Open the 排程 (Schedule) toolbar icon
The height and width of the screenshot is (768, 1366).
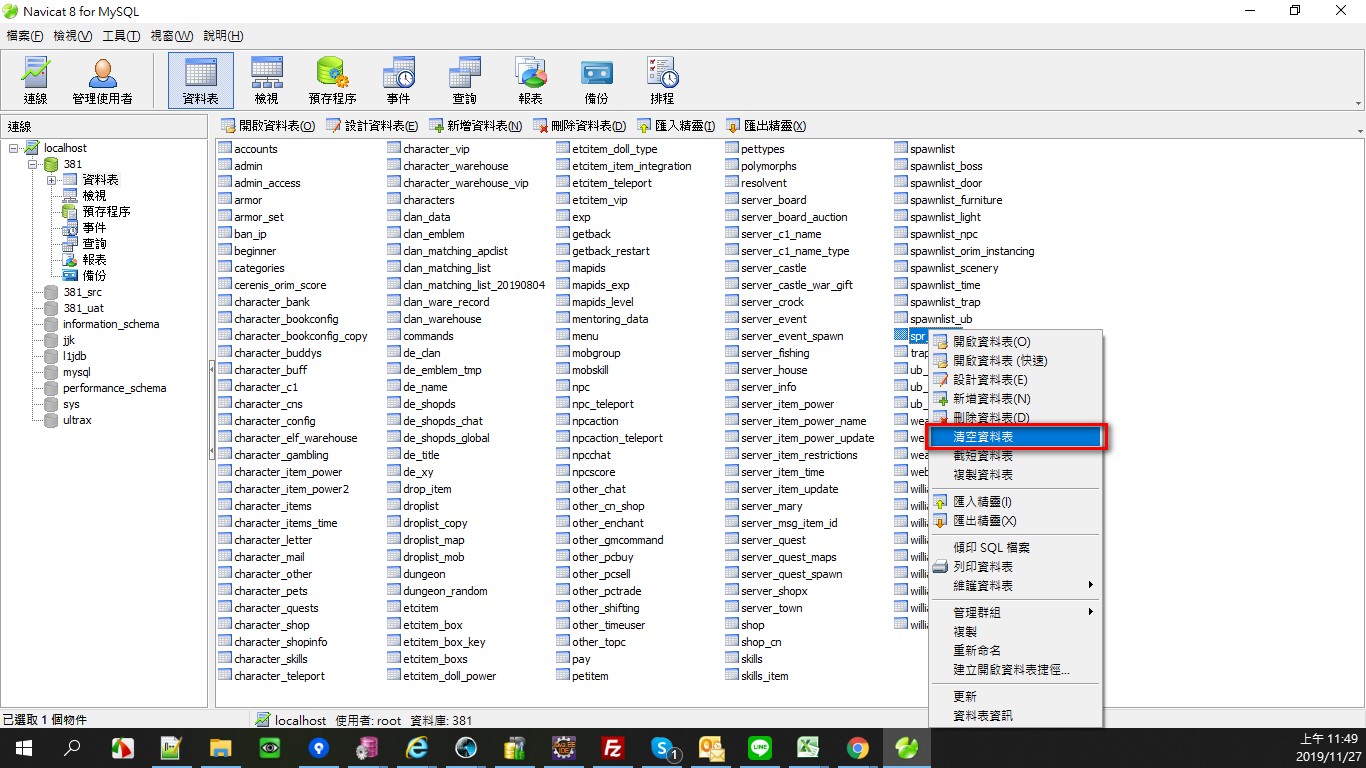point(662,81)
